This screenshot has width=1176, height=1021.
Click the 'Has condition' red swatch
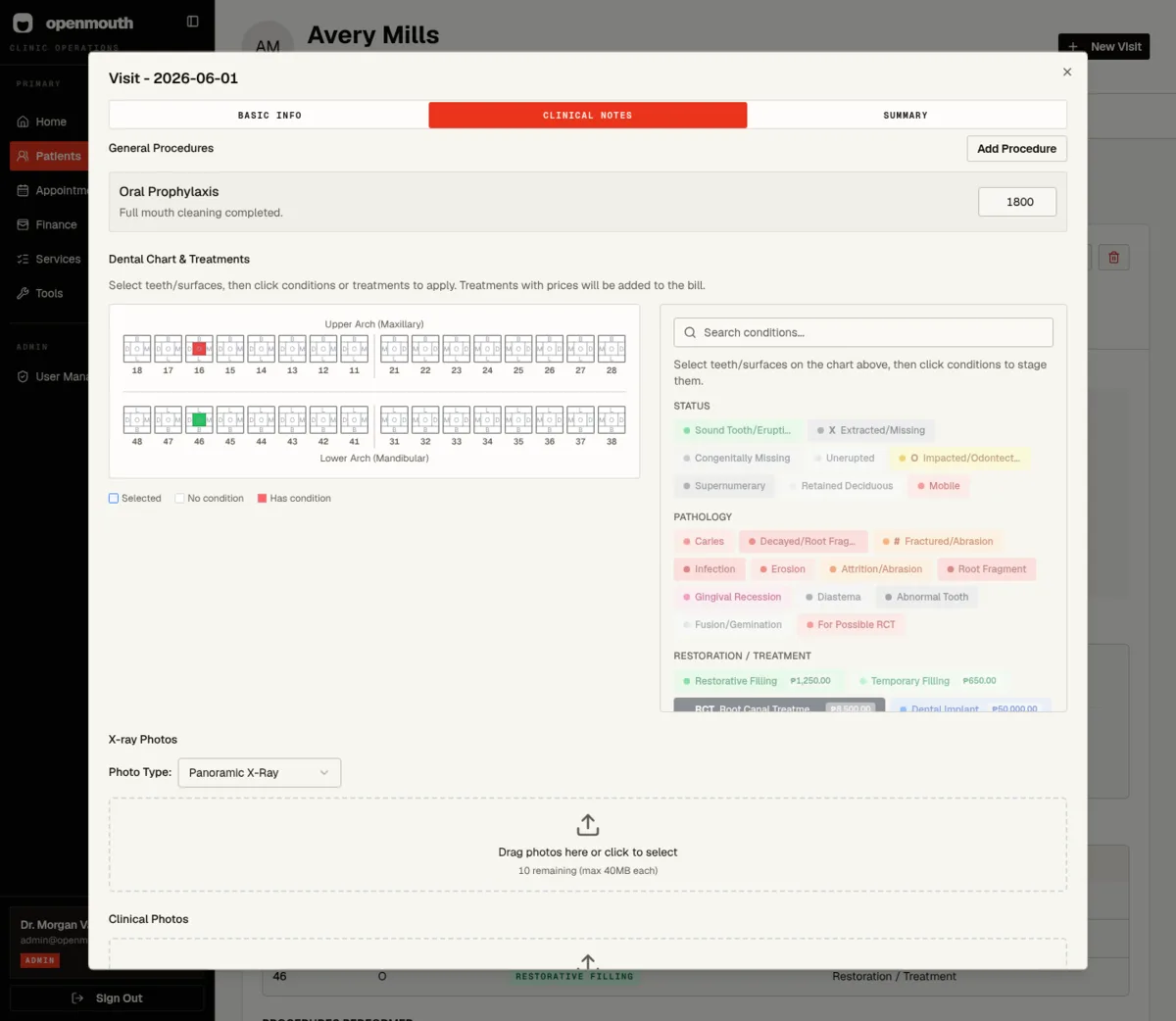tap(262, 498)
